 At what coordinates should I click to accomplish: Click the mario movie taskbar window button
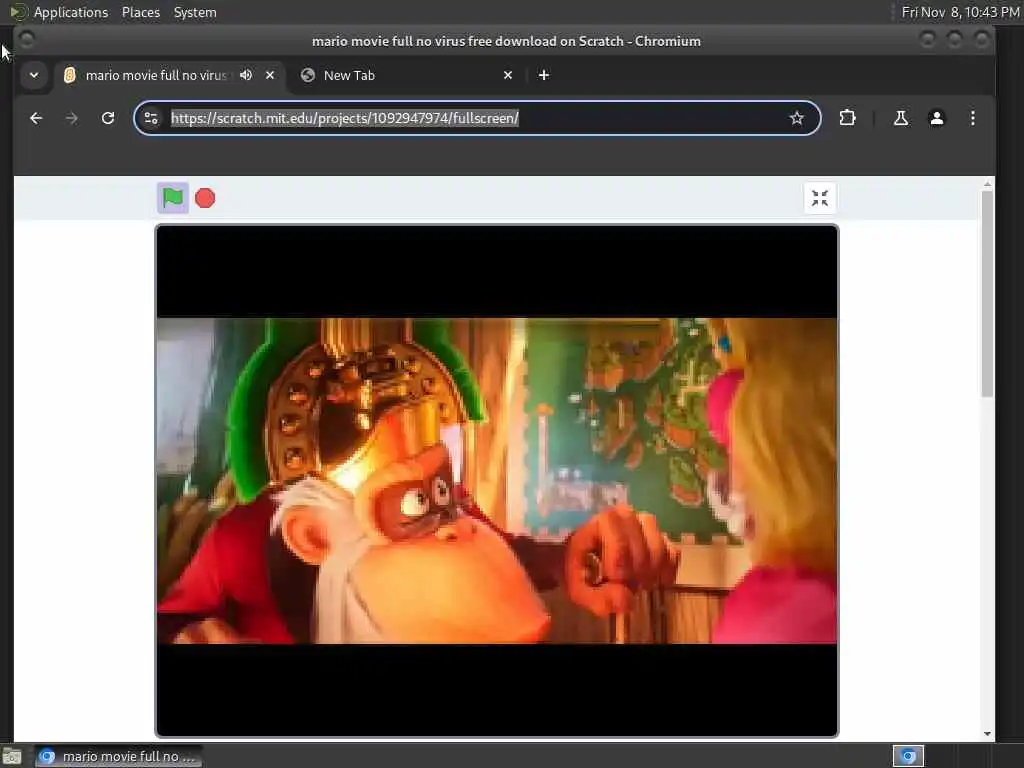tap(118, 756)
